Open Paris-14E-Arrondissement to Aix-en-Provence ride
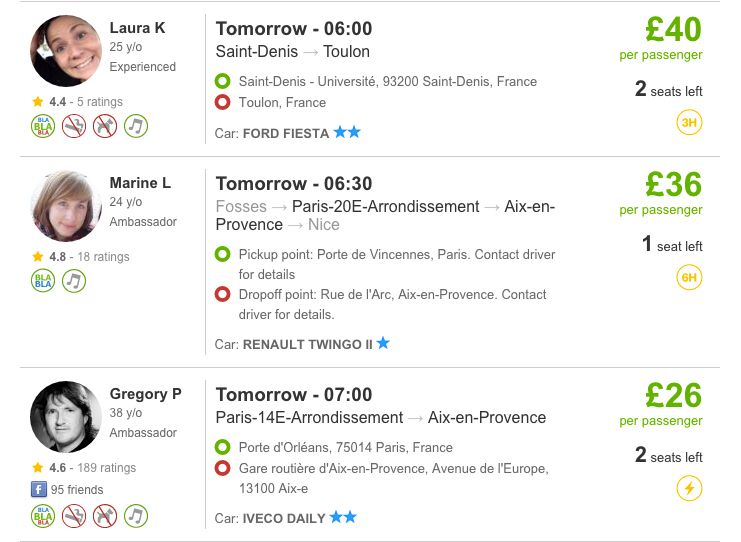Image resolution: width=741 pixels, height=542 pixels. 380,418
